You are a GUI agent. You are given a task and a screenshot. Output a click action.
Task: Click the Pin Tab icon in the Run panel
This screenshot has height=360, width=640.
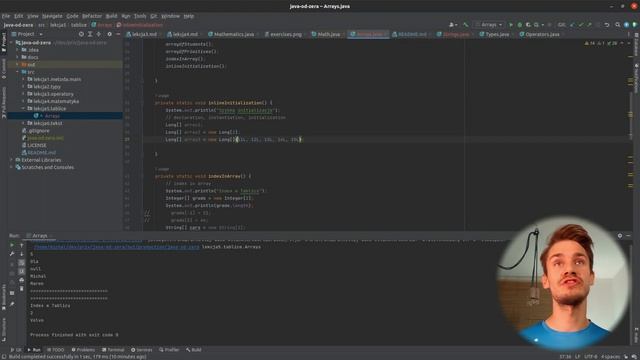point(12,304)
